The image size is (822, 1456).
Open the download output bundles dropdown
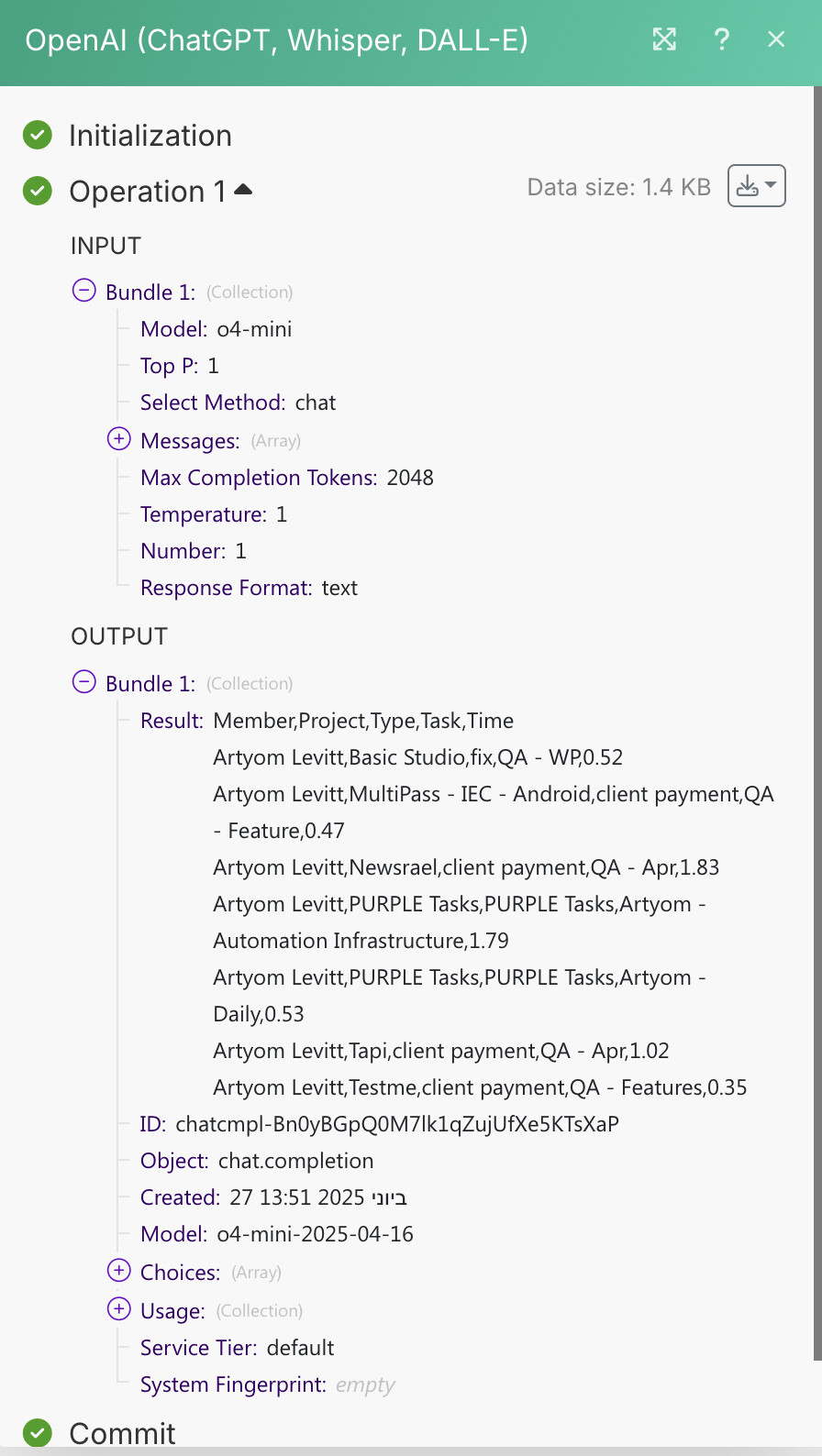(x=757, y=186)
